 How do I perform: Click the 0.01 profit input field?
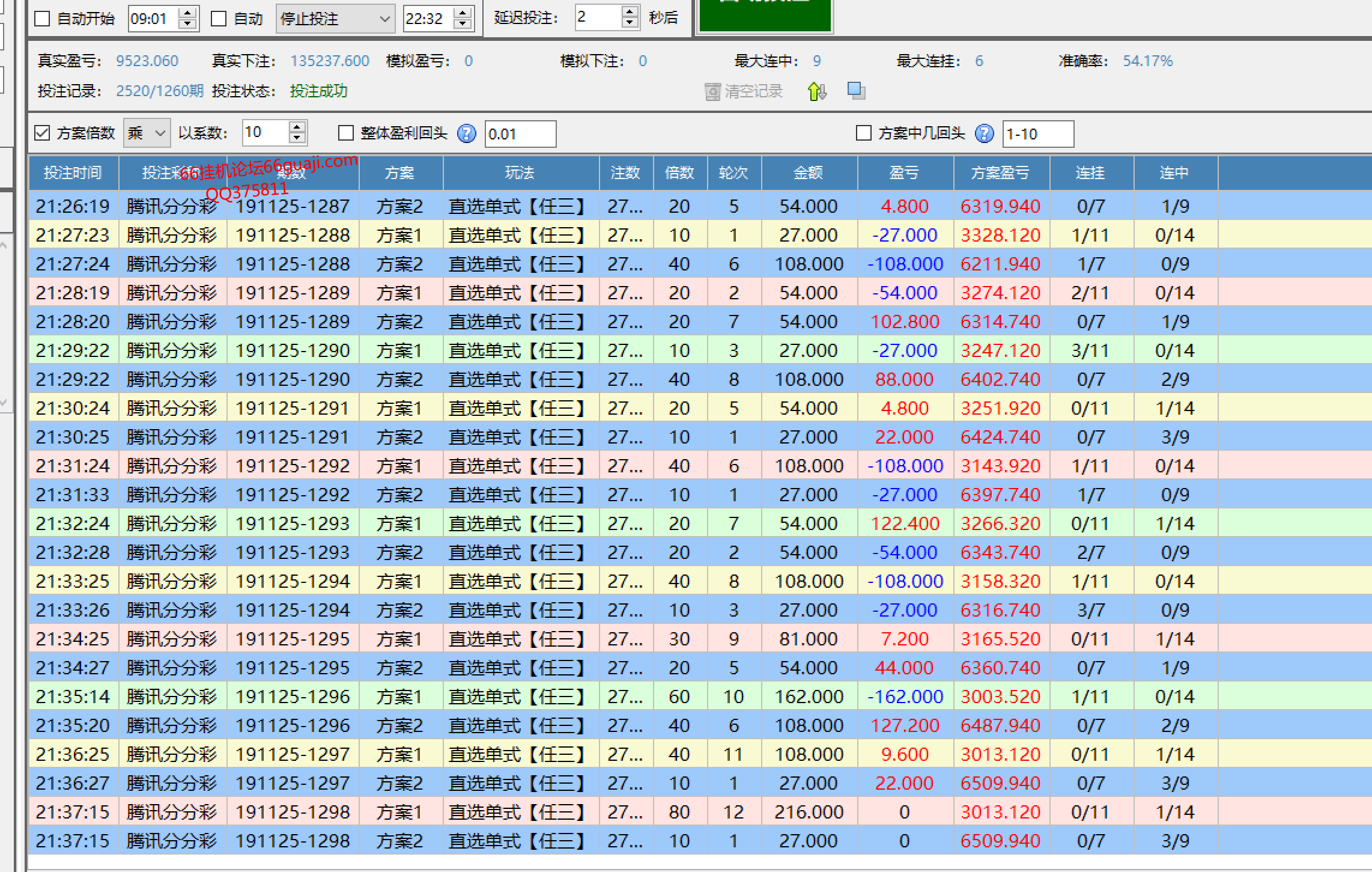point(520,133)
